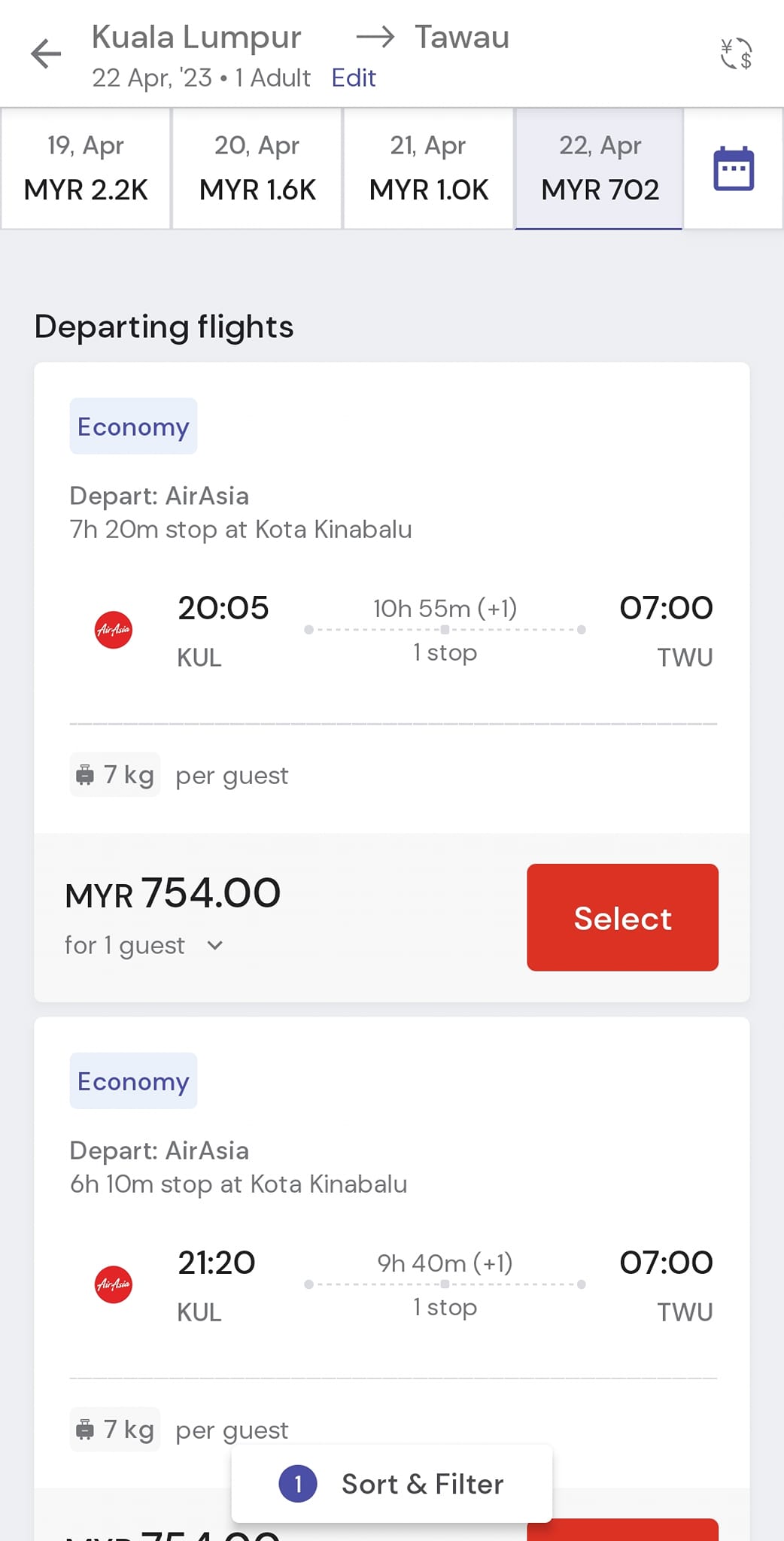Image resolution: width=784 pixels, height=1541 pixels.
Task: Tap Economy badge on second flight
Action: pos(133,1081)
